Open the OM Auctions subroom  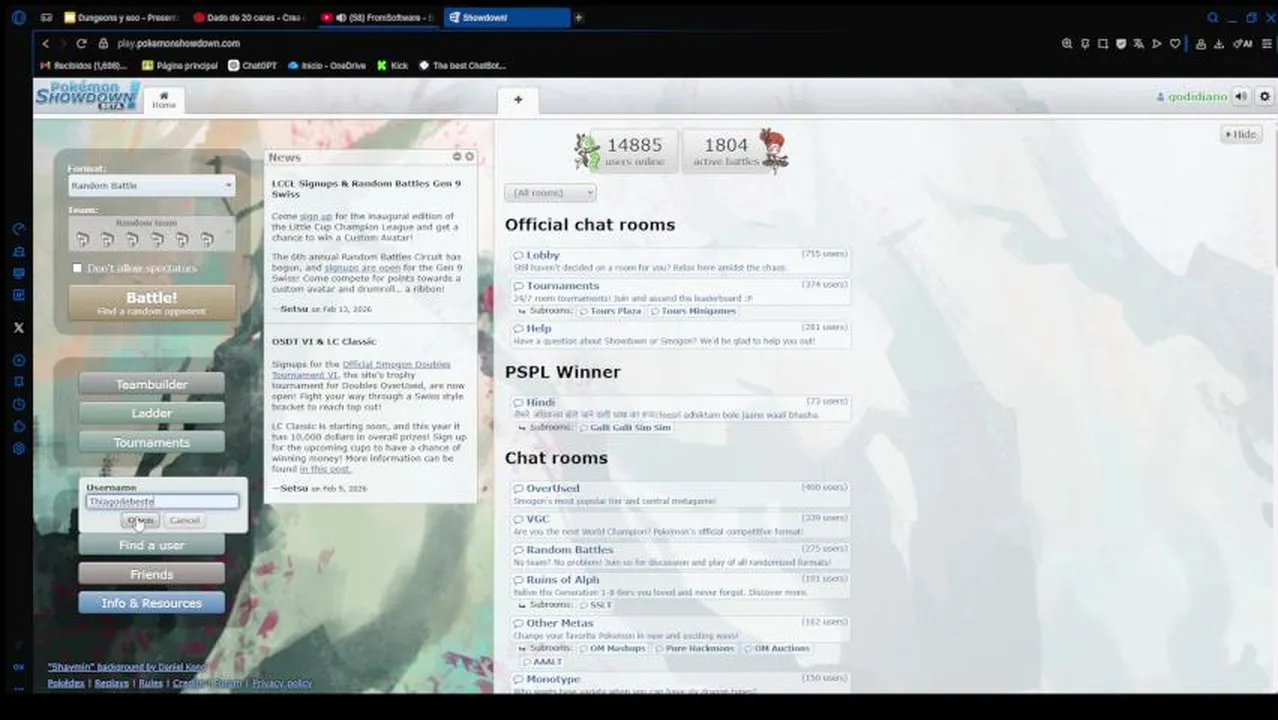(776, 648)
